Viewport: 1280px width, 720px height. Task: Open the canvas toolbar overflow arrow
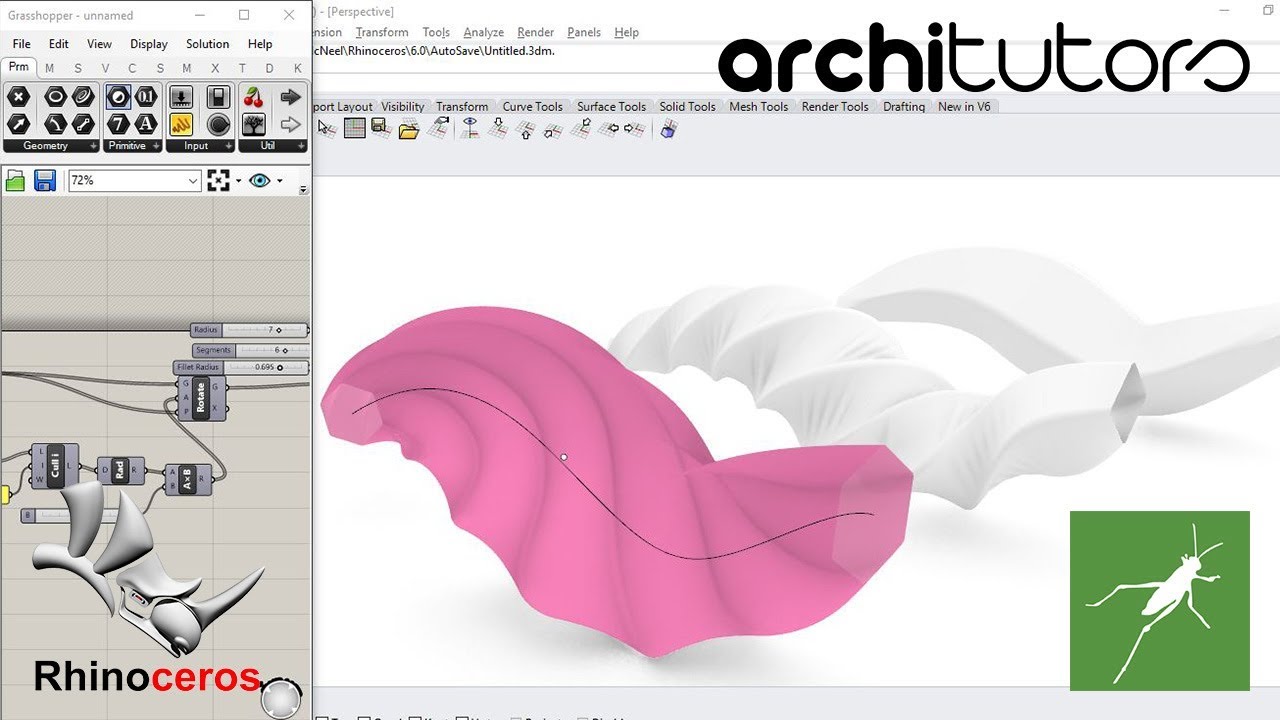[x=303, y=190]
